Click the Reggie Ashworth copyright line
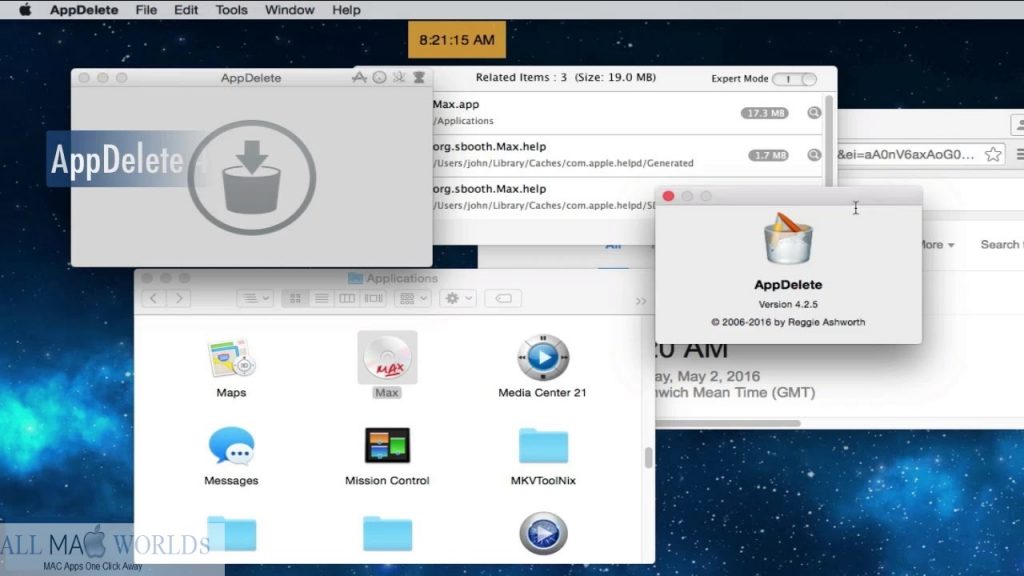The image size is (1024, 576). point(788,322)
